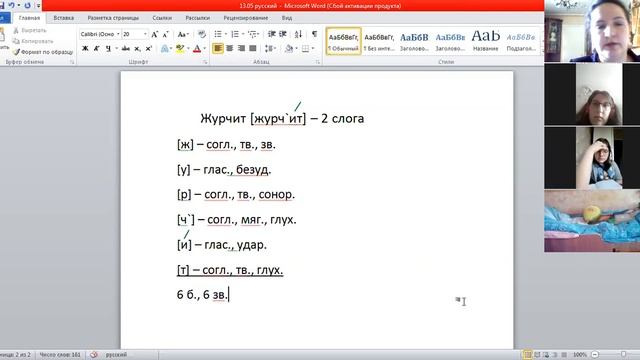Toggle bold (Ж) formatting

tap(85, 49)
